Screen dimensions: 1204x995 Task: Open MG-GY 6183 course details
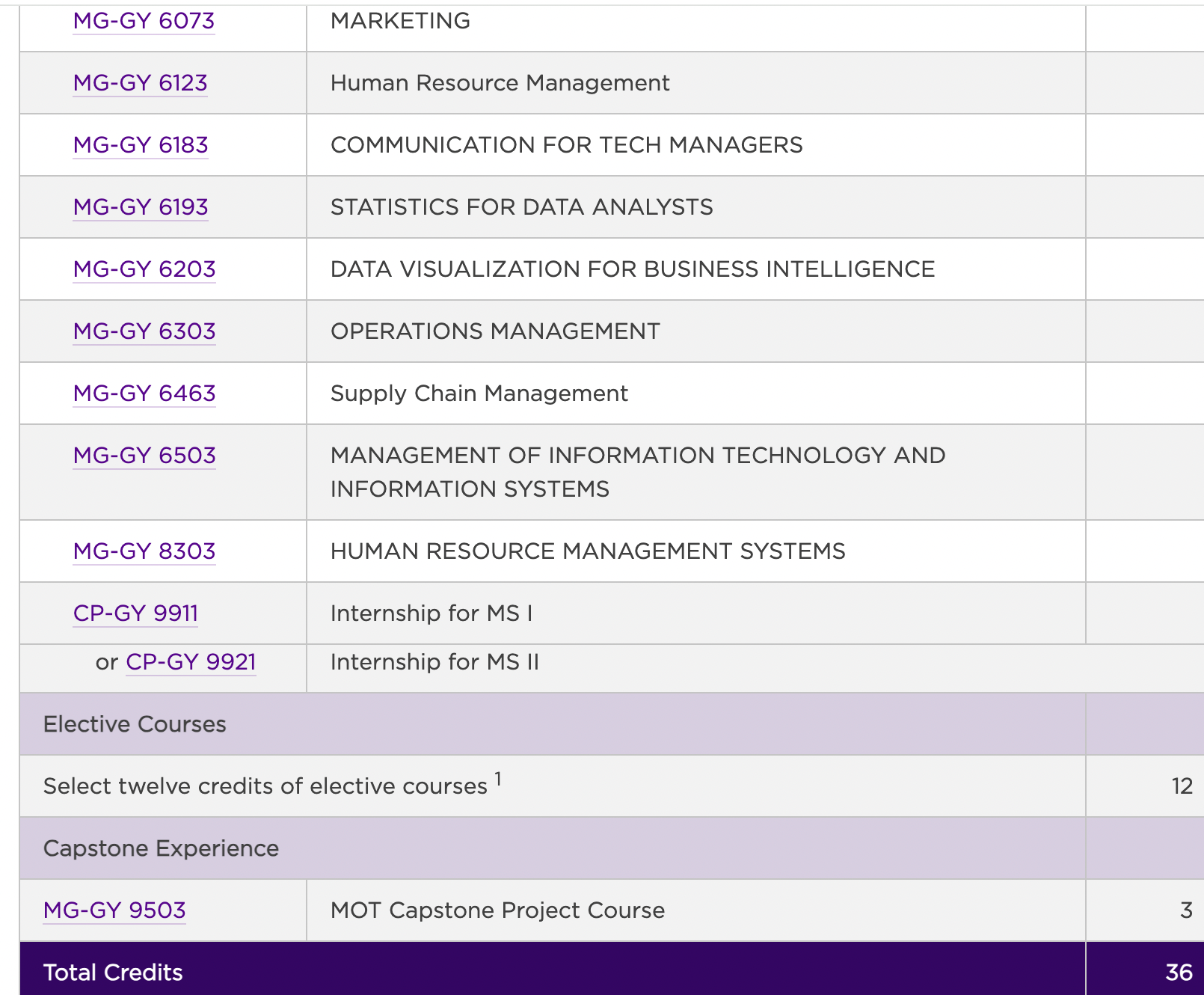tap(141, 145)
